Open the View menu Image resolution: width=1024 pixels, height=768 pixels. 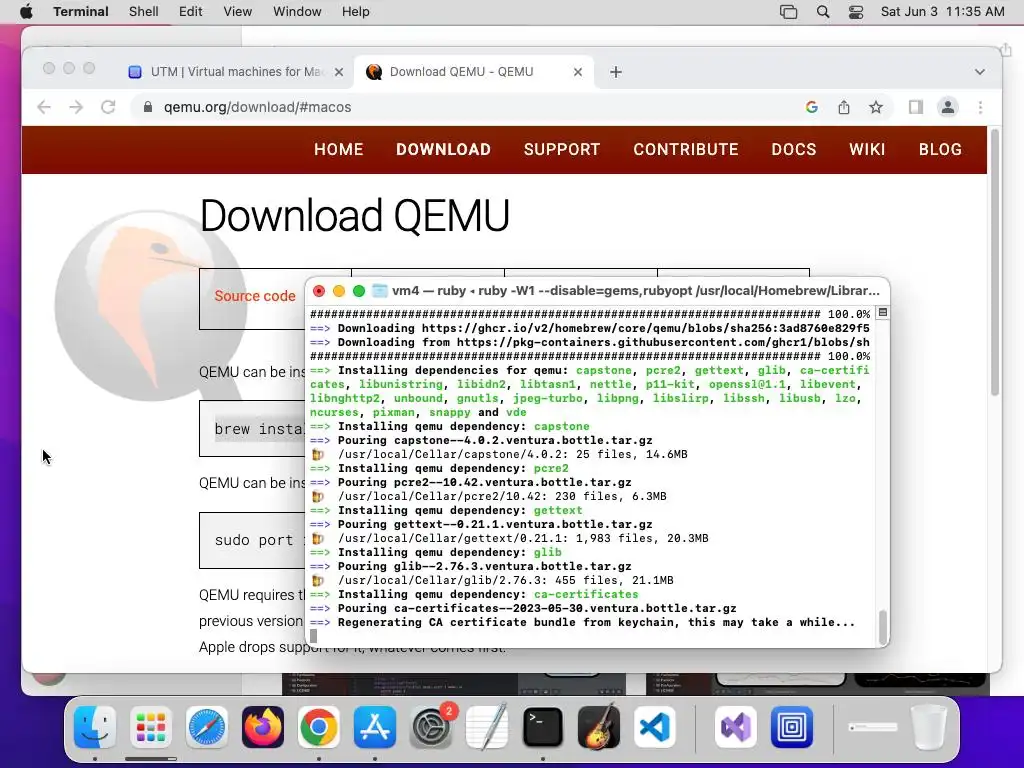238,12
